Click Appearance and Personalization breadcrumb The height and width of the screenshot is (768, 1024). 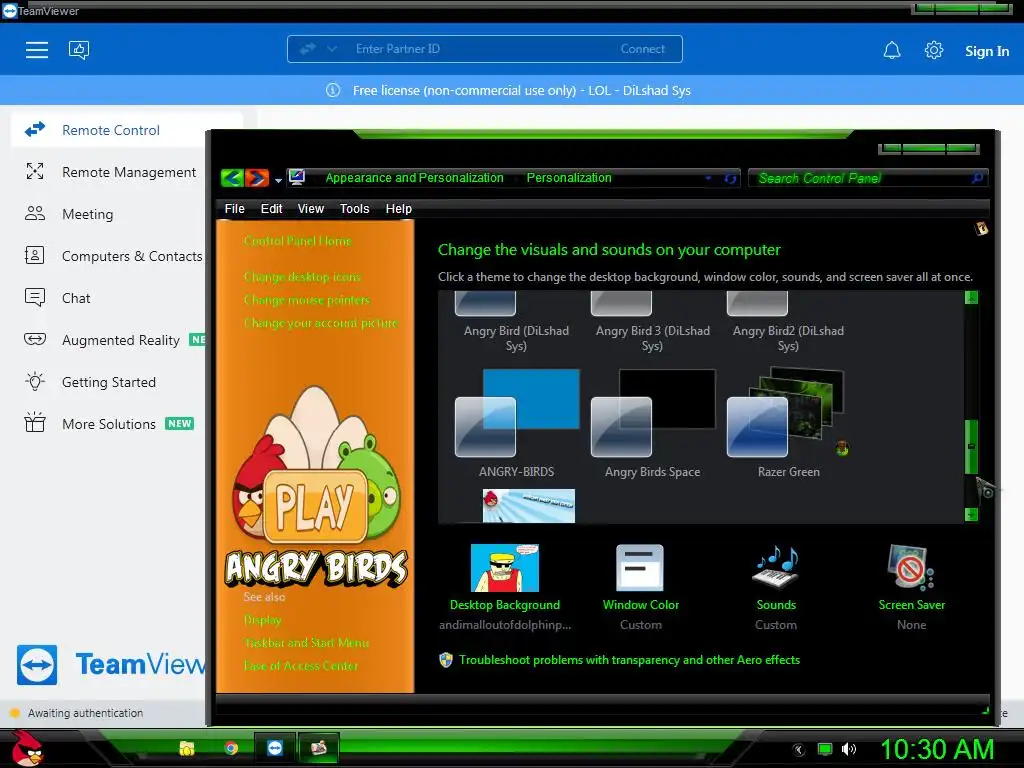[x=415, y=178]
